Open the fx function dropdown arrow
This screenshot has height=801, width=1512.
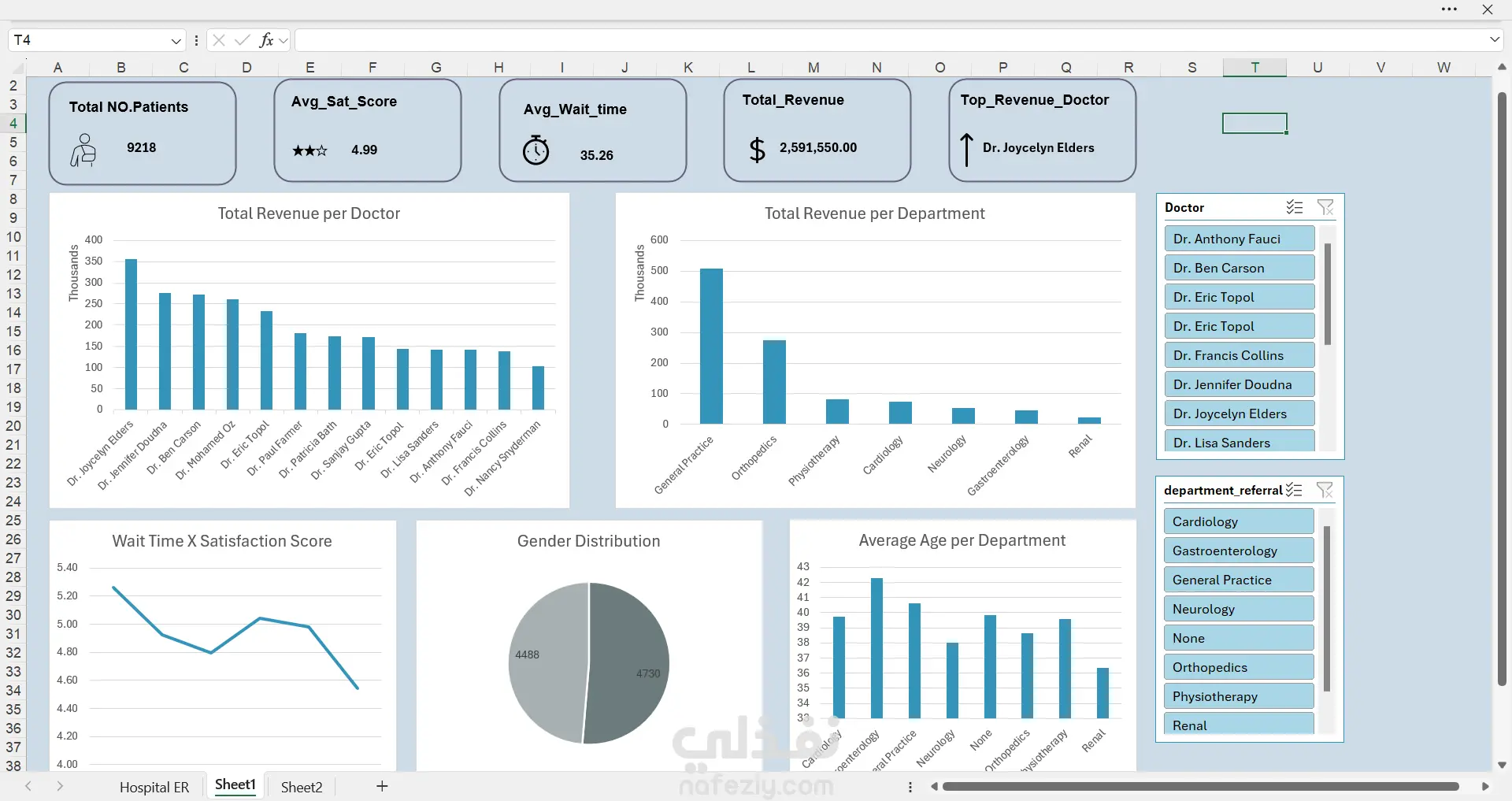[x=283, y=41]
